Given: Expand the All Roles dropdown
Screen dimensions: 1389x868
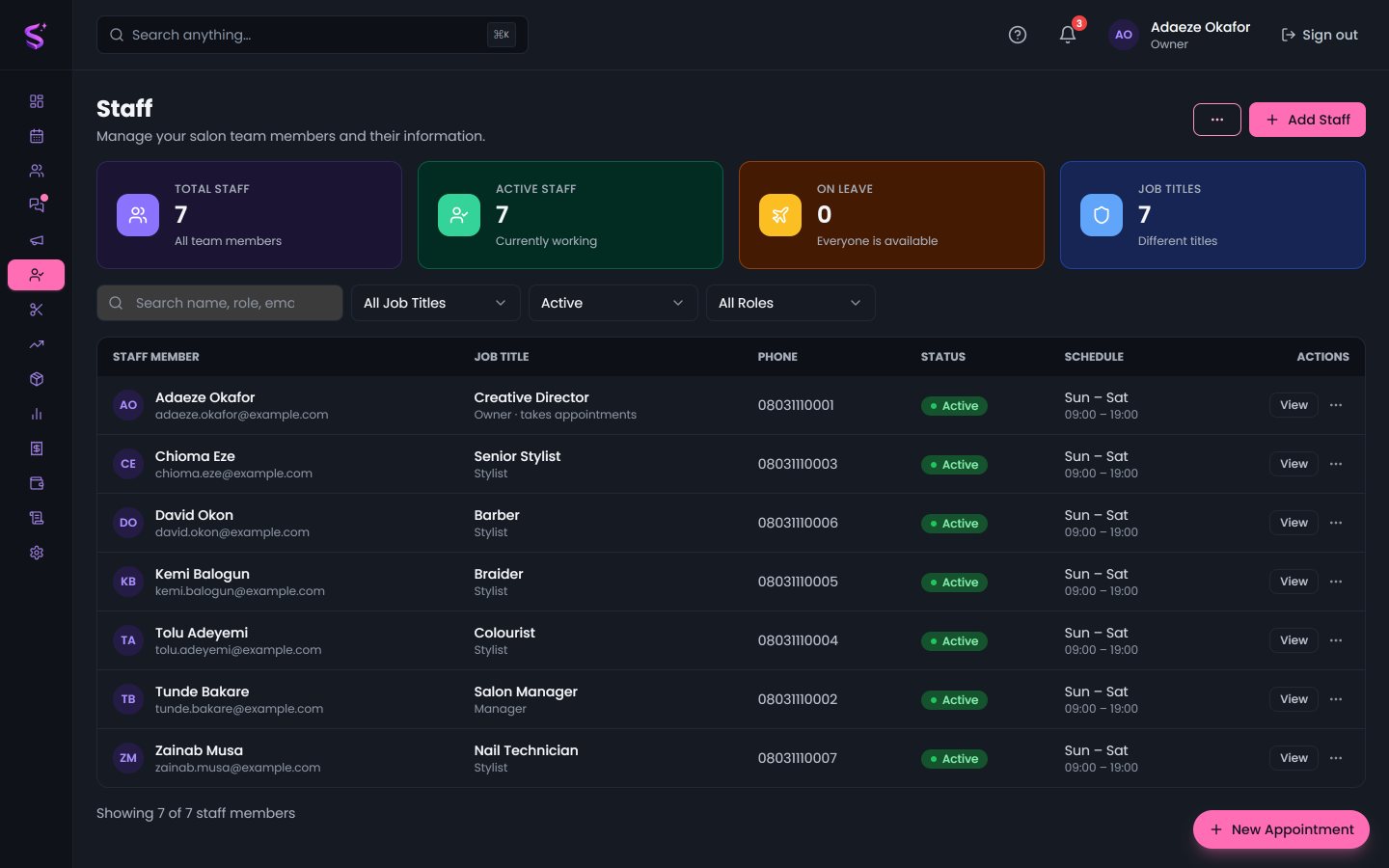Looking at the screenshot, I should point(791,303).
